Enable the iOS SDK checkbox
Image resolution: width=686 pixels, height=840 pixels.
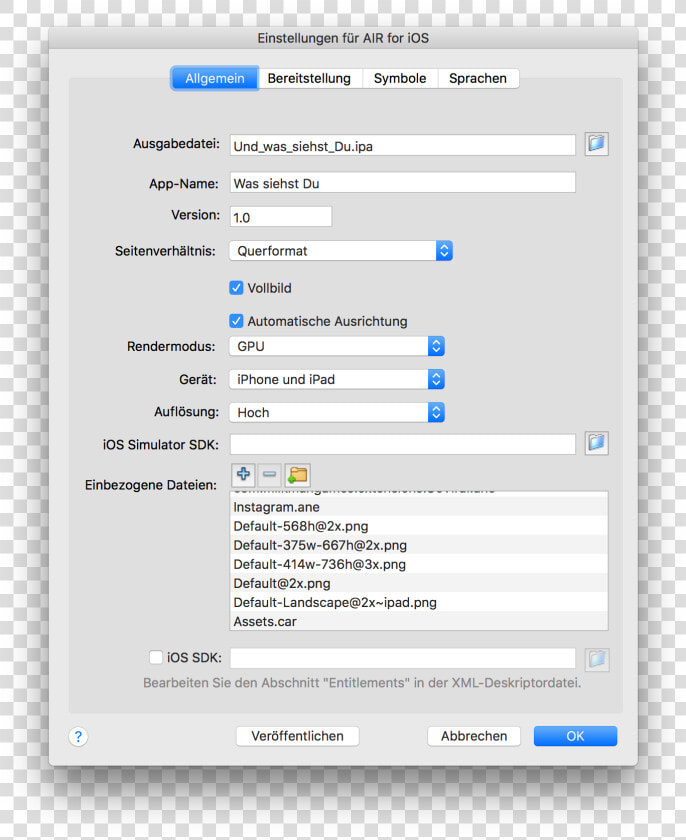coord(156,657)
